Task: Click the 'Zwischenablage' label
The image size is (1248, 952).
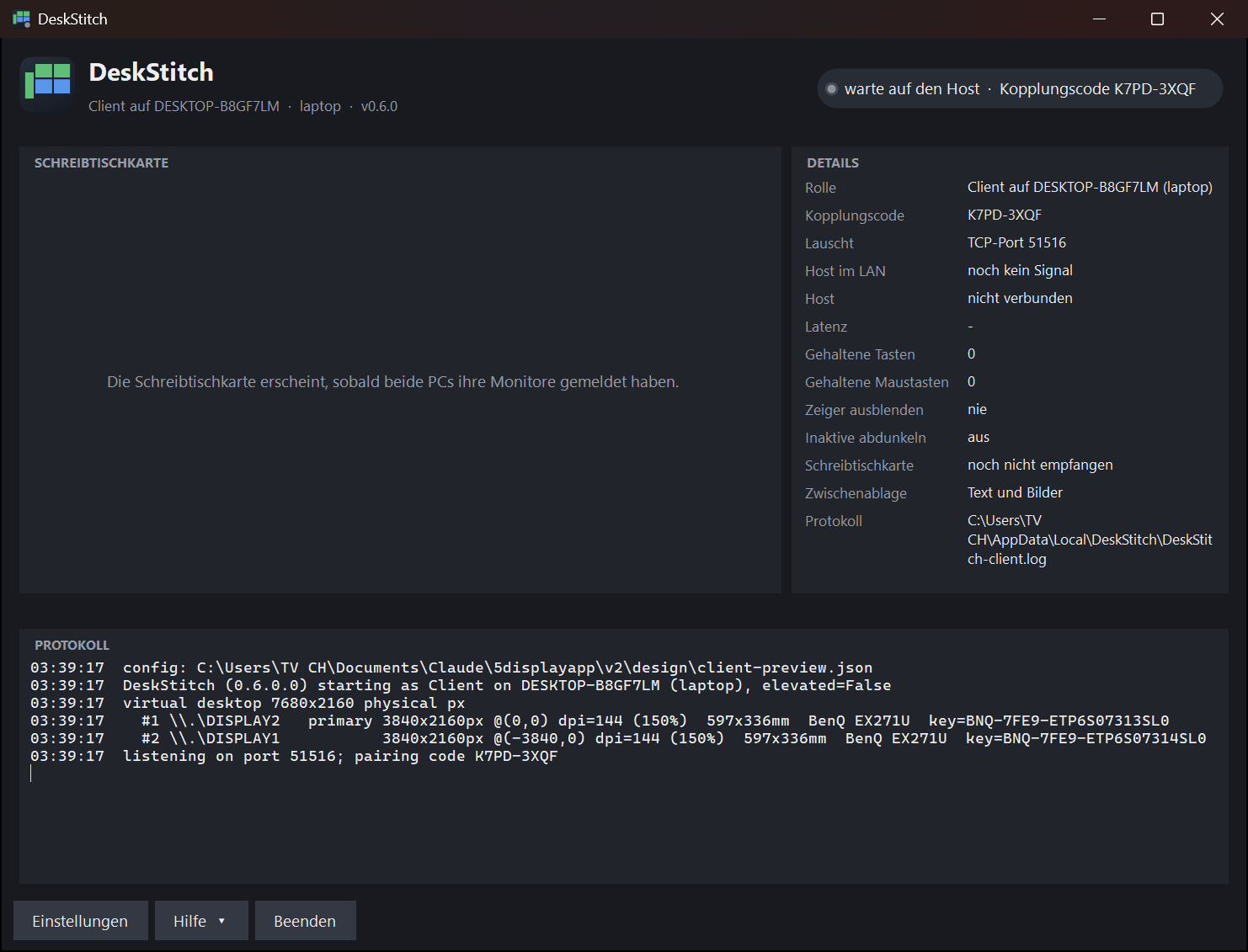Action: tap(856, 493)
